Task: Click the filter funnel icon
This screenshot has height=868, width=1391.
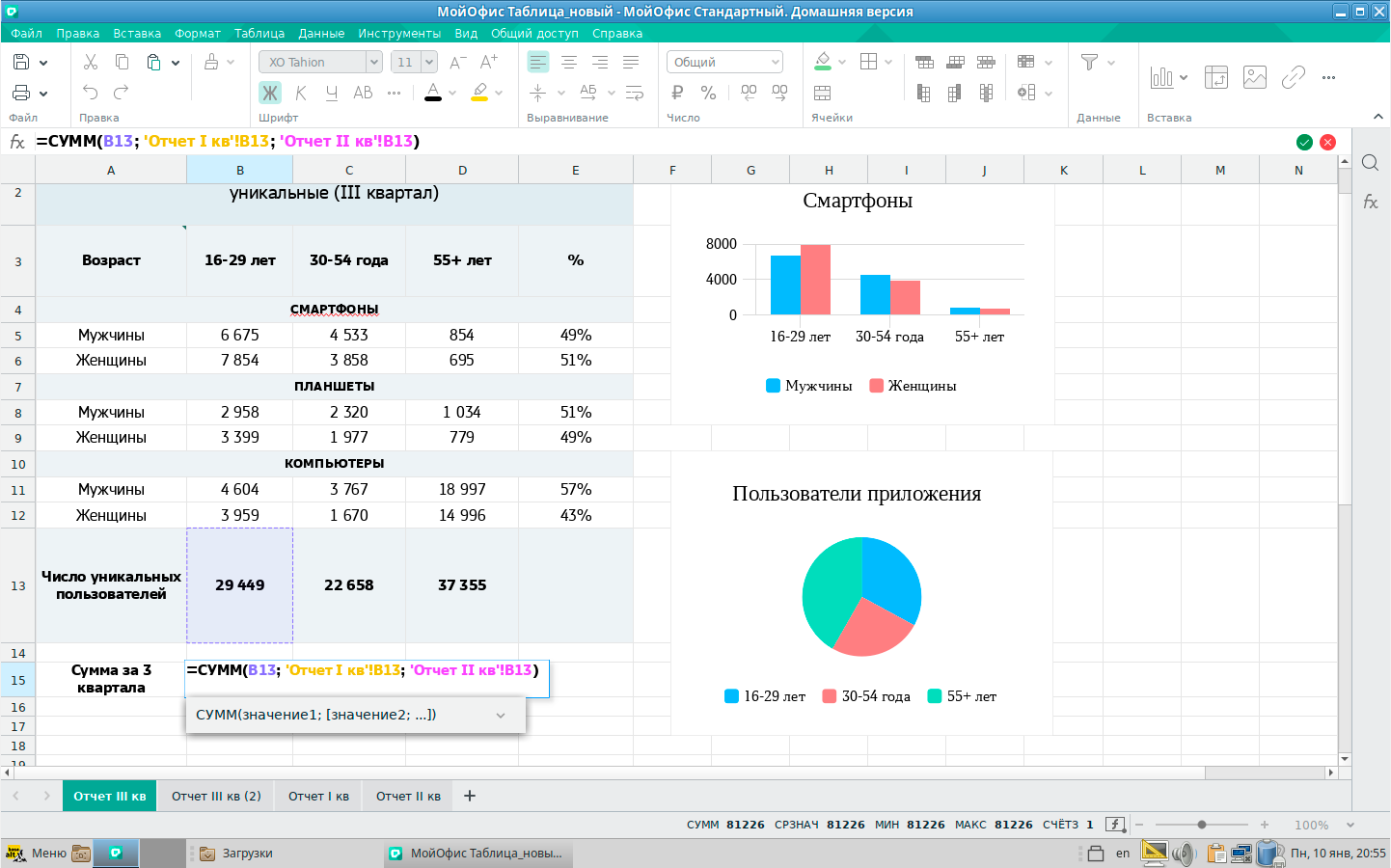Action: pos(1089,62)
